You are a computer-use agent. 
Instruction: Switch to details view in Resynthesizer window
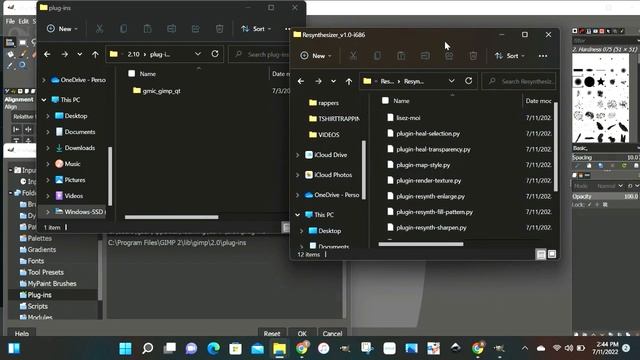[541, 254]
